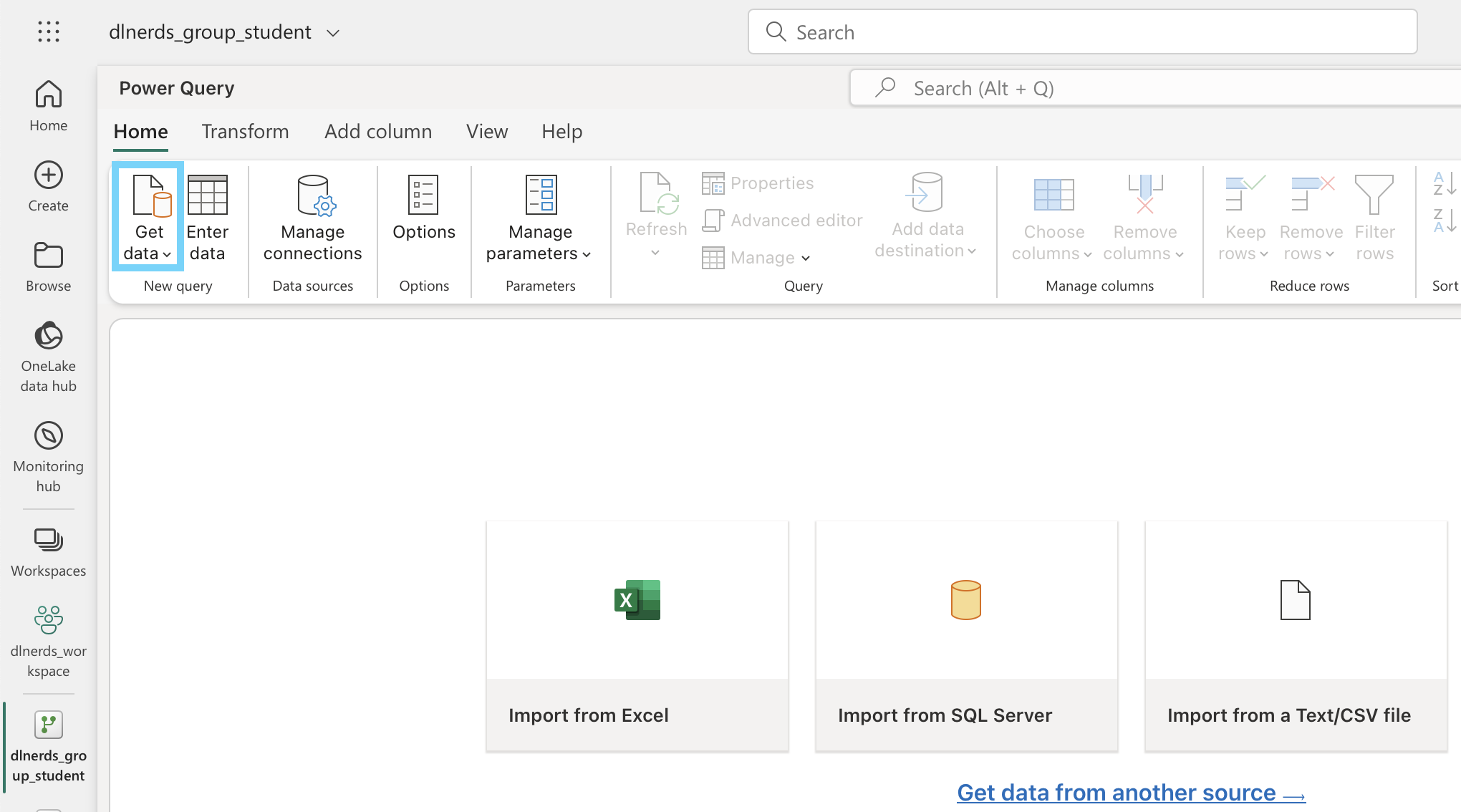The height and width of the screenshot is (812, 1461).
Task: Expand the dlnerds_group_student name dropdown
Action: pyautogui.click(x=333, y=33)
